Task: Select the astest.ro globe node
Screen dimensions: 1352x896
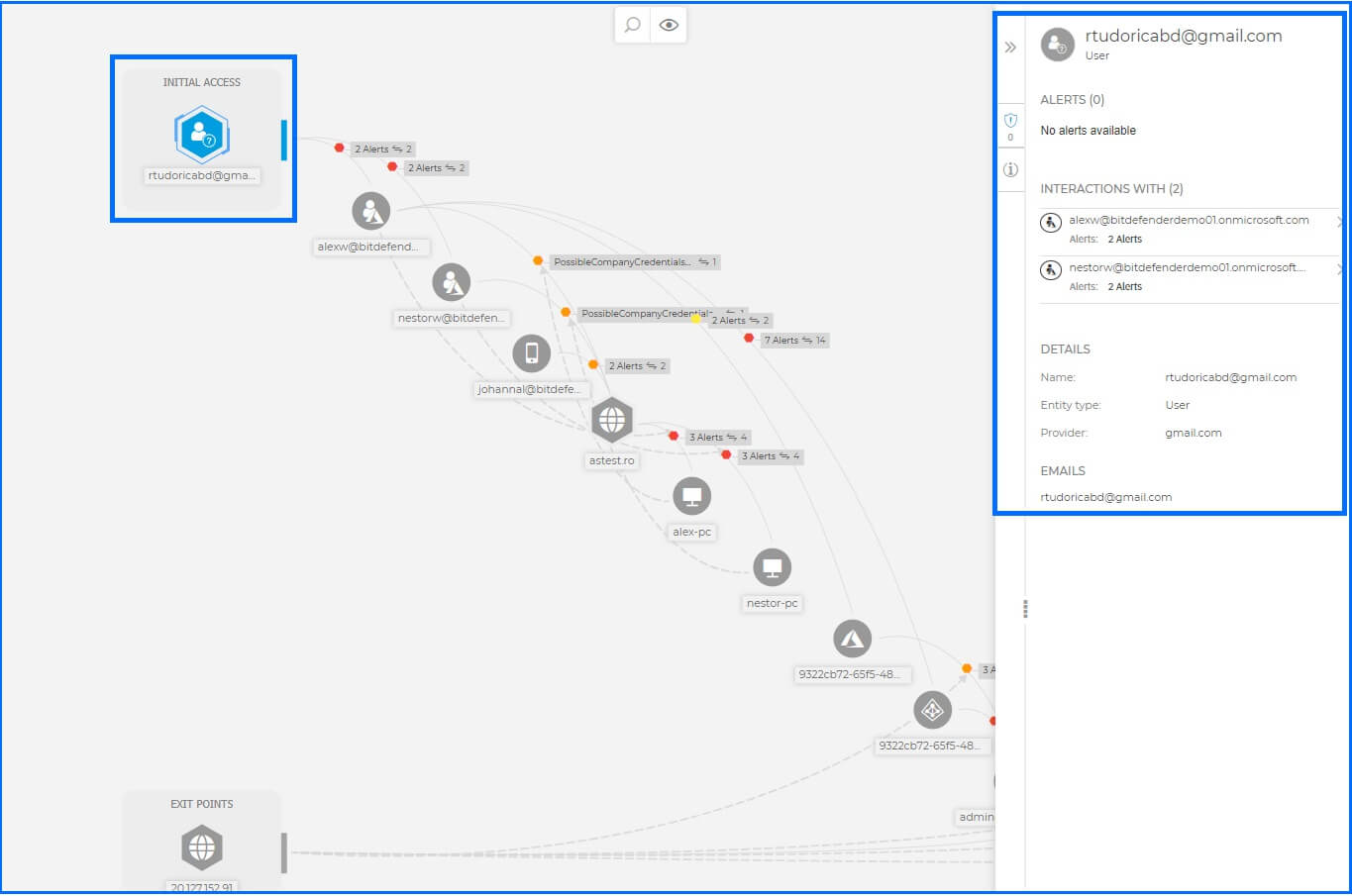Action: 612,420
